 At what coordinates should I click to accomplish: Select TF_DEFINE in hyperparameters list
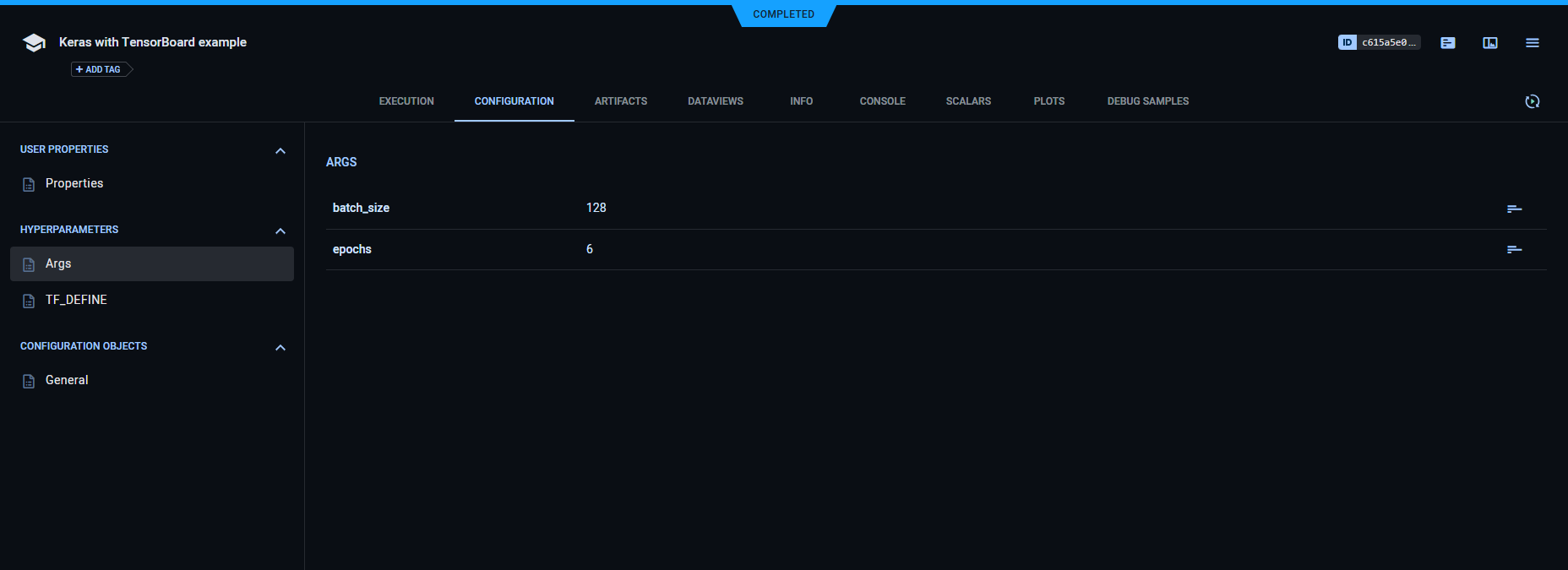(x=76, y=300)
